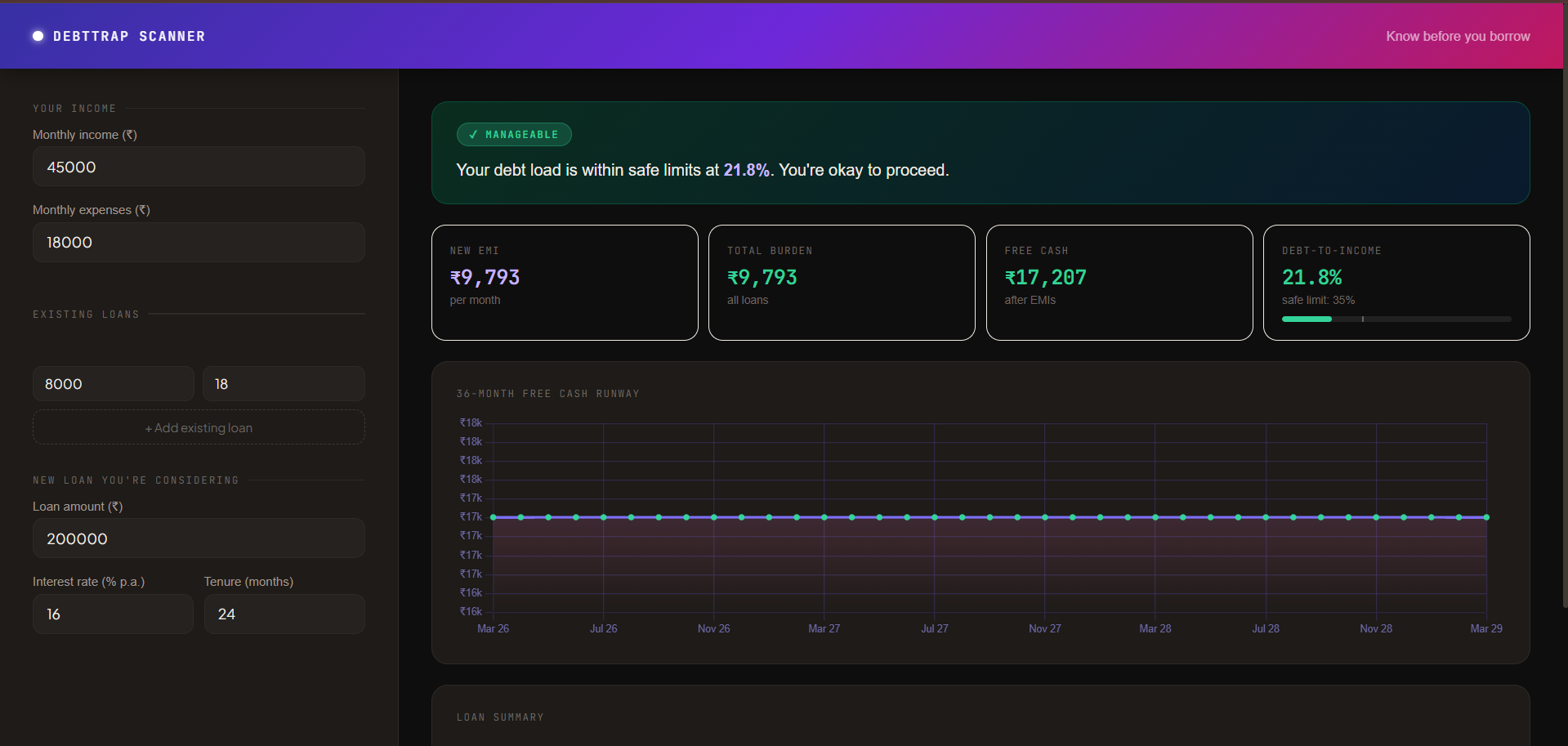Click the Mar 28 axis label
Screen dimensions: 1568x746
pos(1155,628)
